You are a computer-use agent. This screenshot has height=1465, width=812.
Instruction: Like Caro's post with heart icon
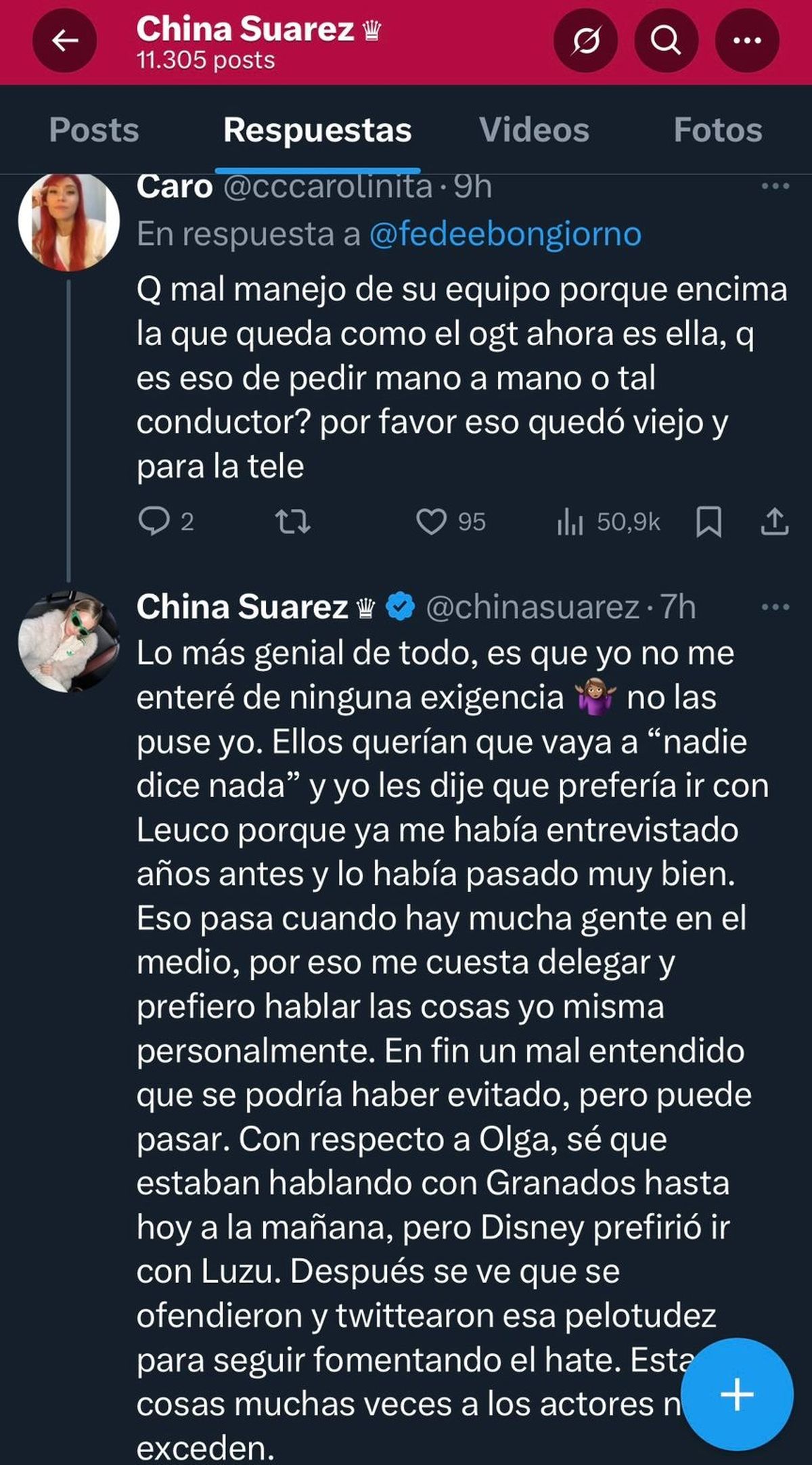431,522
